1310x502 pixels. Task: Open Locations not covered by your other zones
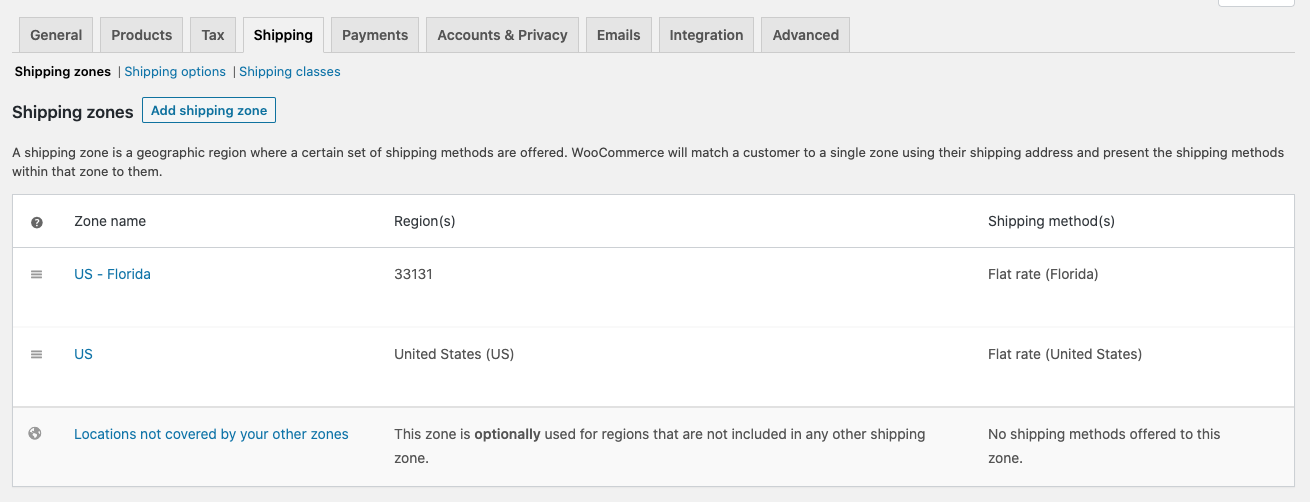click(x=211, y=434)
